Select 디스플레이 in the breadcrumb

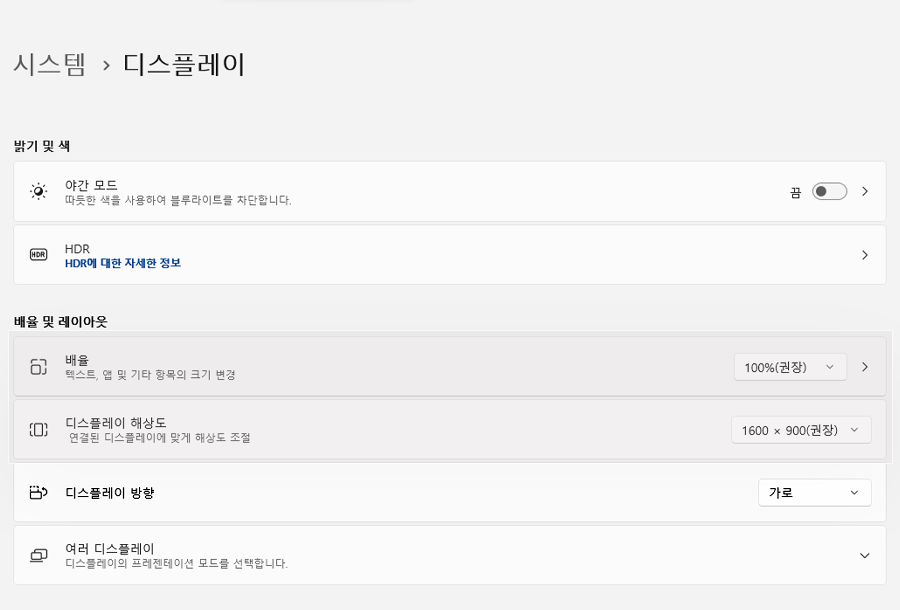coord(185,64)
